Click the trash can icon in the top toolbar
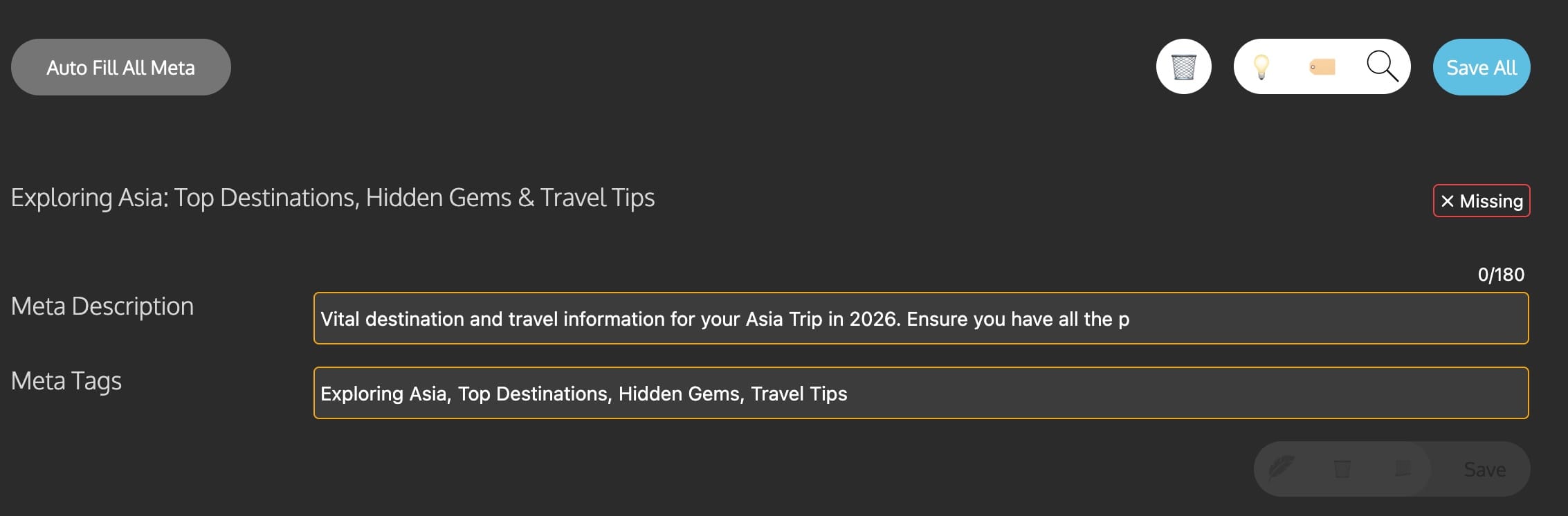 pos(1184,66)
